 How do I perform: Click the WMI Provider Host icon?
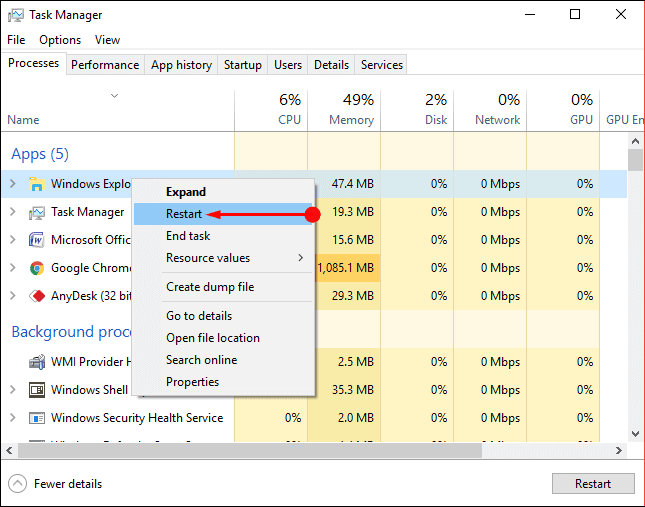pos(37,362)
